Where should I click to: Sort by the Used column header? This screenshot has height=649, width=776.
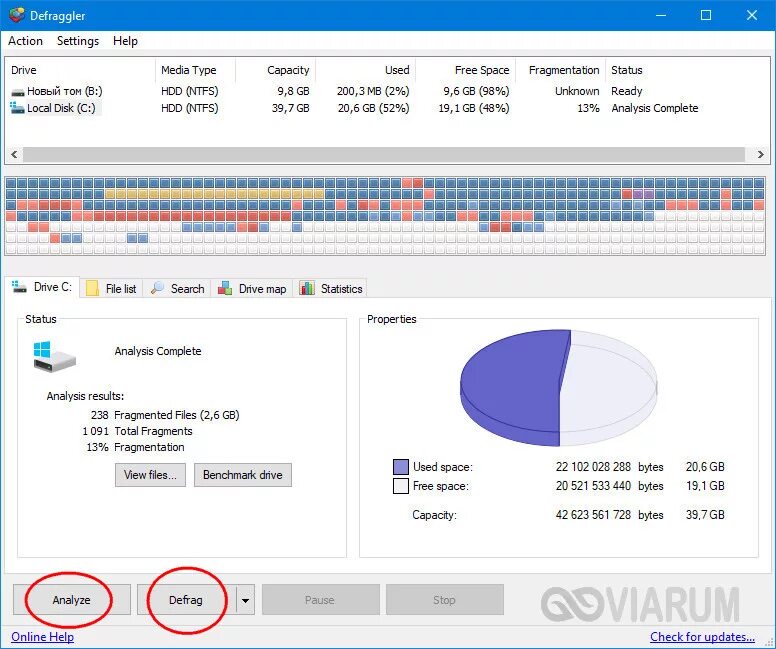[x=366, y=70]
